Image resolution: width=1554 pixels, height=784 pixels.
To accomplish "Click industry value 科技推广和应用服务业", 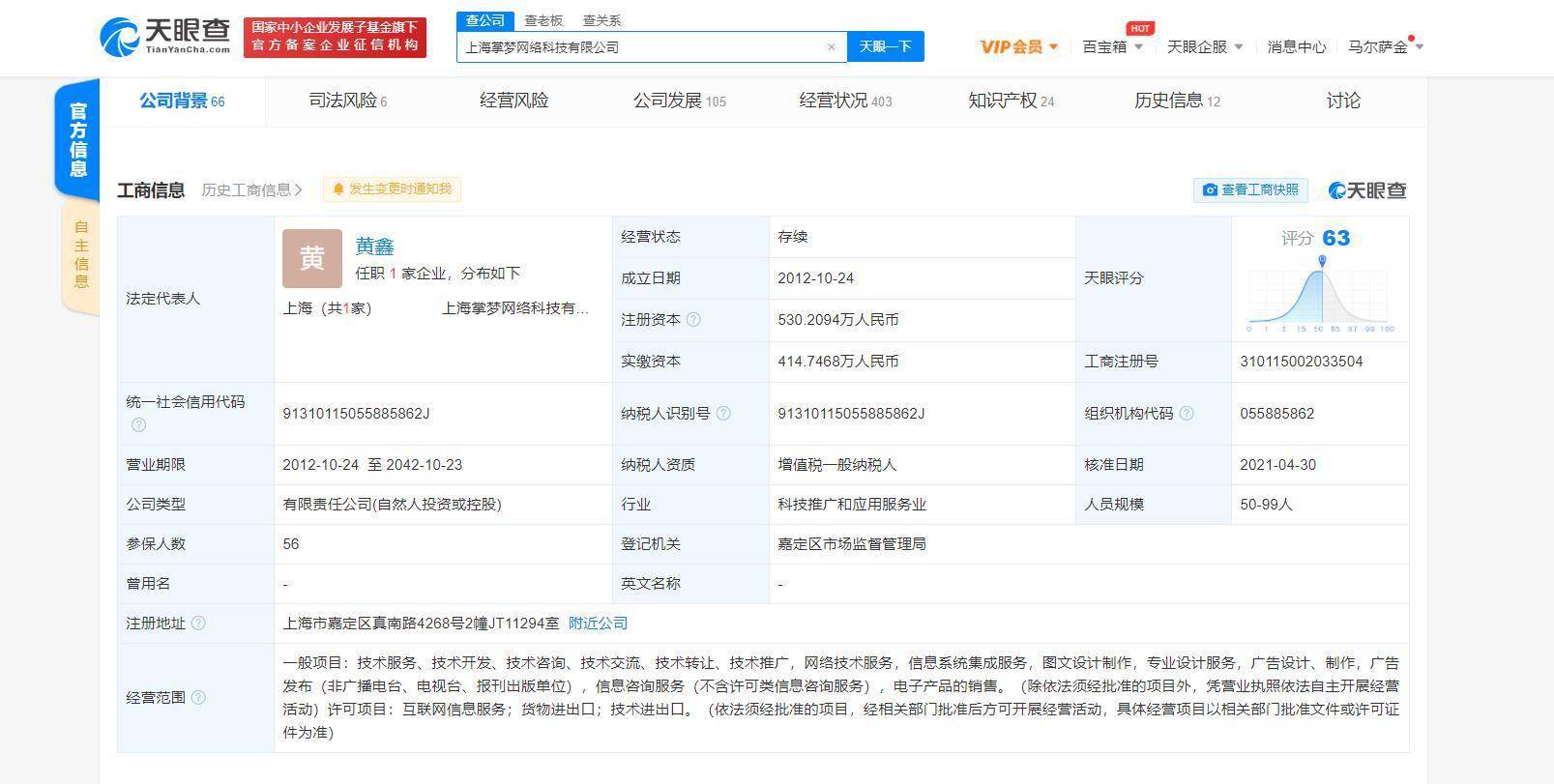I will 851,505.
